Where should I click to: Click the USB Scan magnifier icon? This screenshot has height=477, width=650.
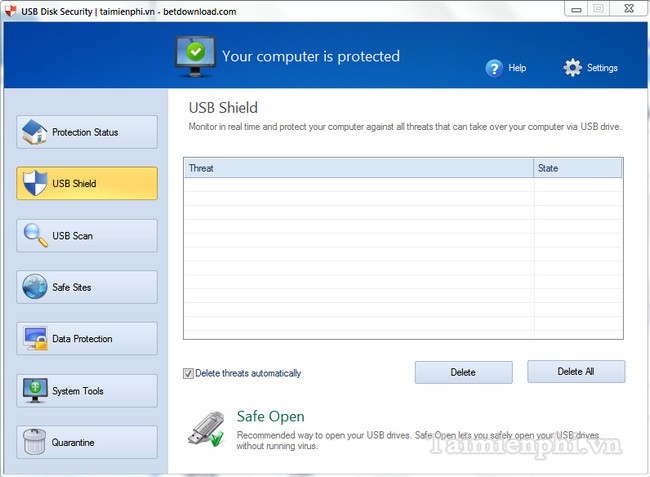35,235
